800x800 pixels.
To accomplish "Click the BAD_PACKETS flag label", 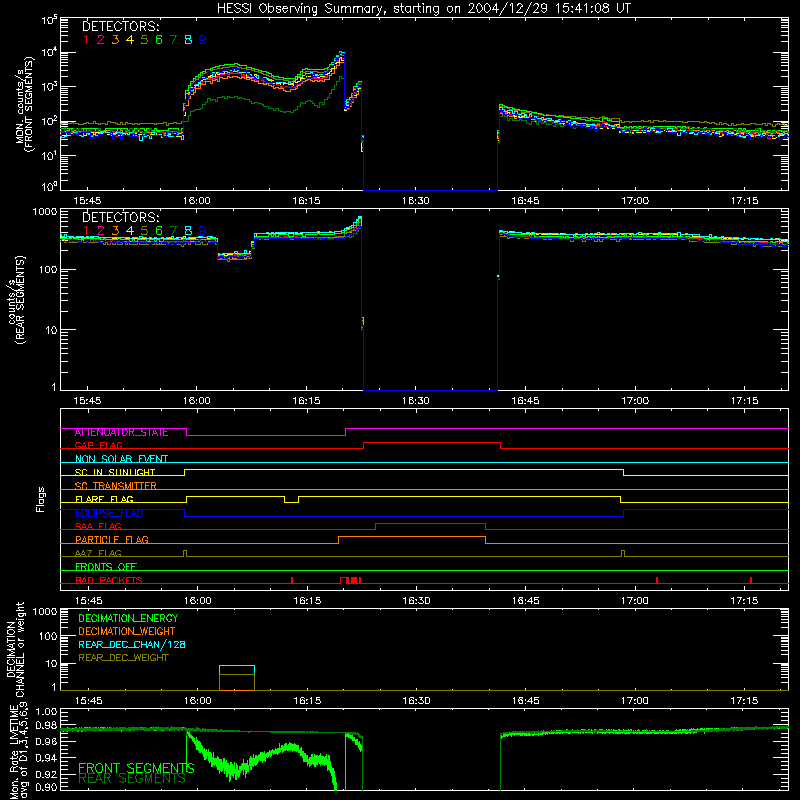I will [109, 581].
